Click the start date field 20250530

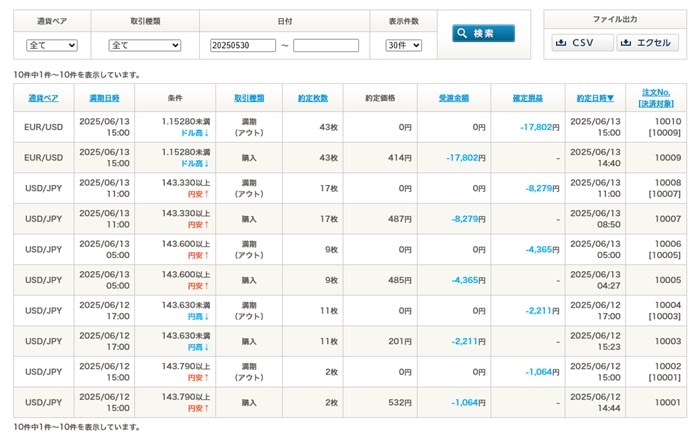(x=243, y=45)
